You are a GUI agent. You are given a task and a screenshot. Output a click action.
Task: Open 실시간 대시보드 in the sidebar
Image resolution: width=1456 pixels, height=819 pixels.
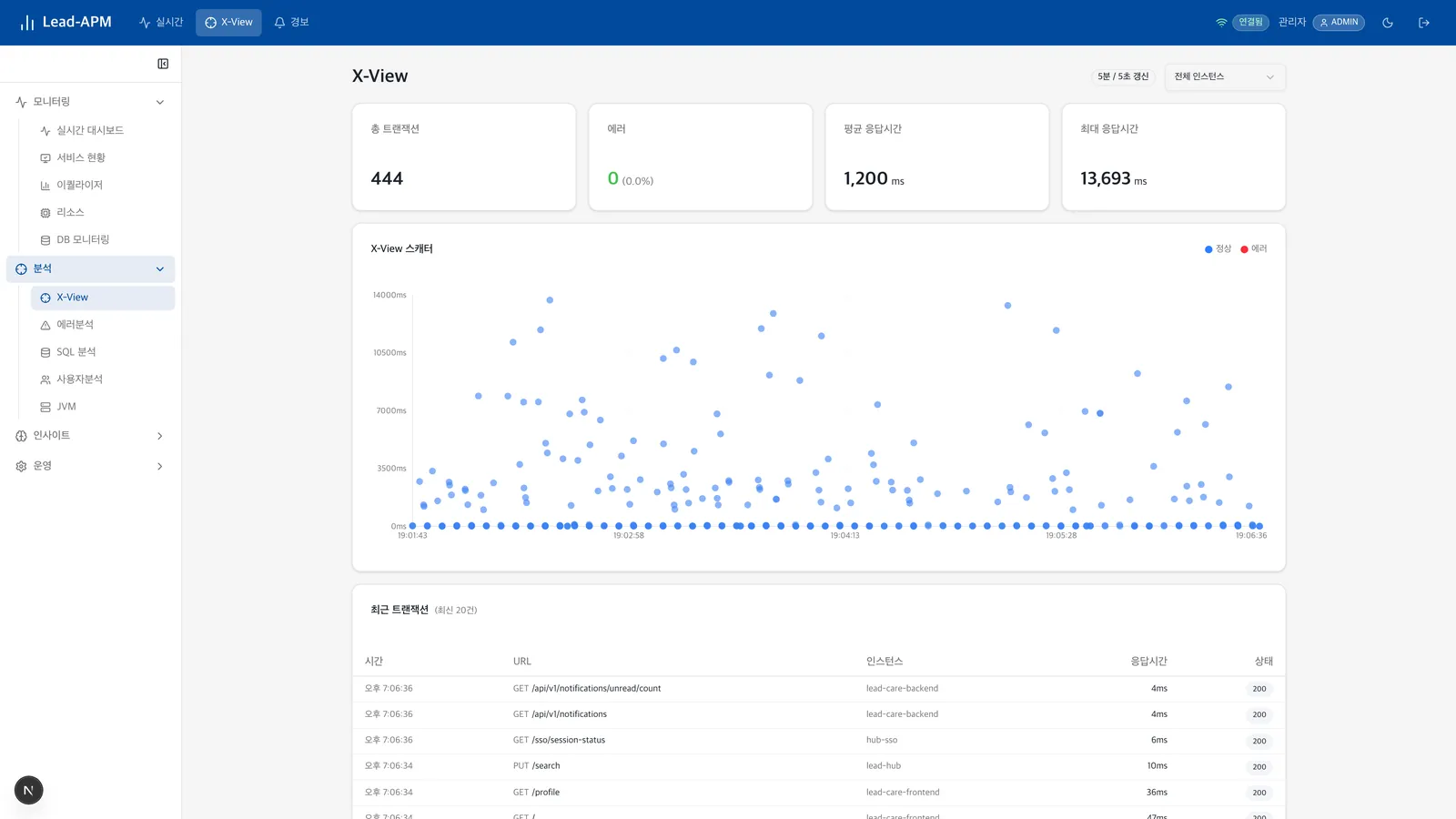(102, 131)
